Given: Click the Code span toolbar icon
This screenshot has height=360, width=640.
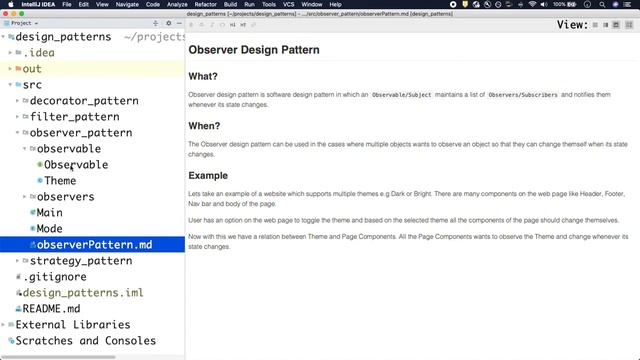Looking at the screenshot, I should click(222, 25).
